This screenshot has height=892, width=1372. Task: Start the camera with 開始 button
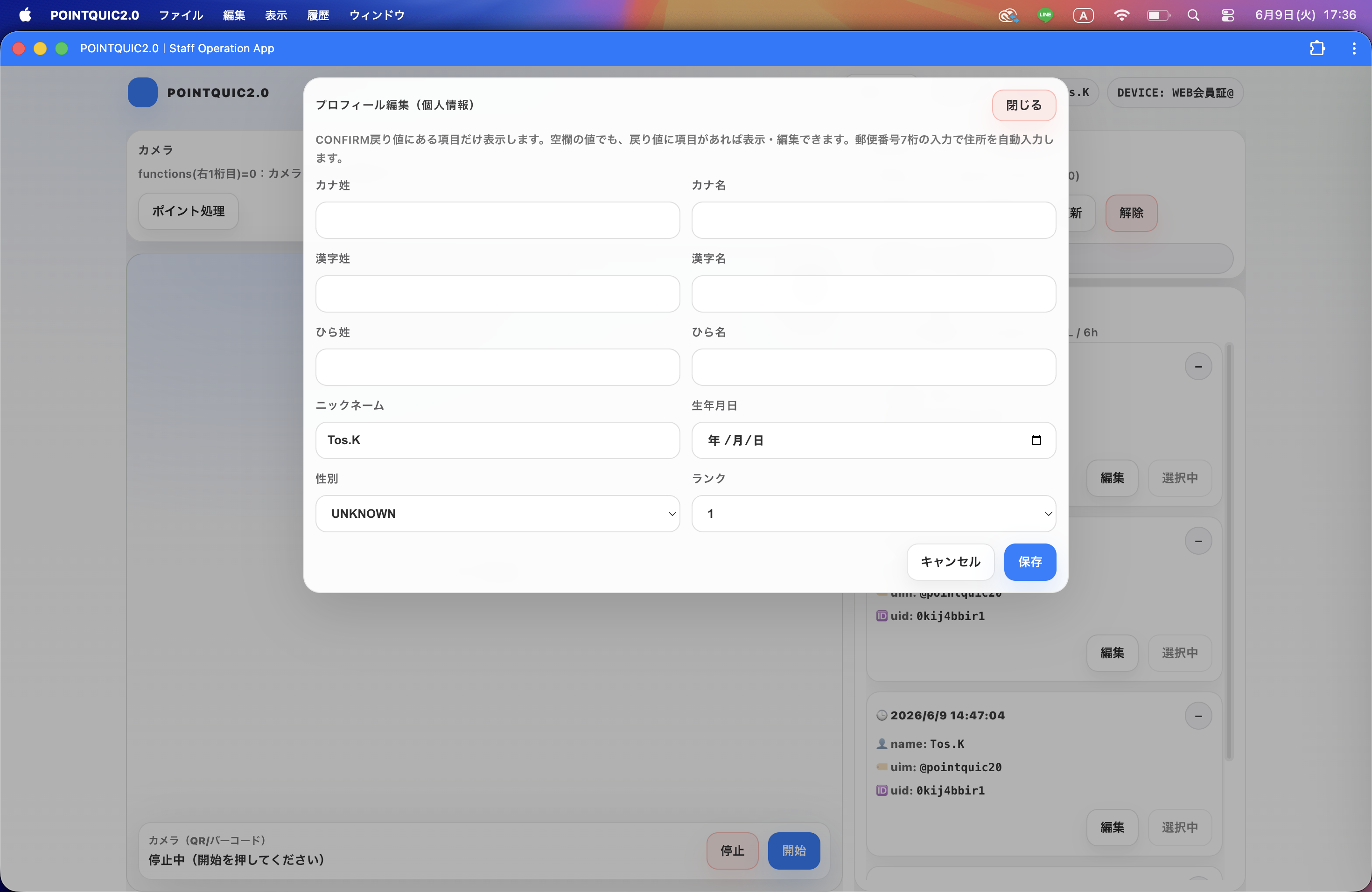tap(794, 850)
